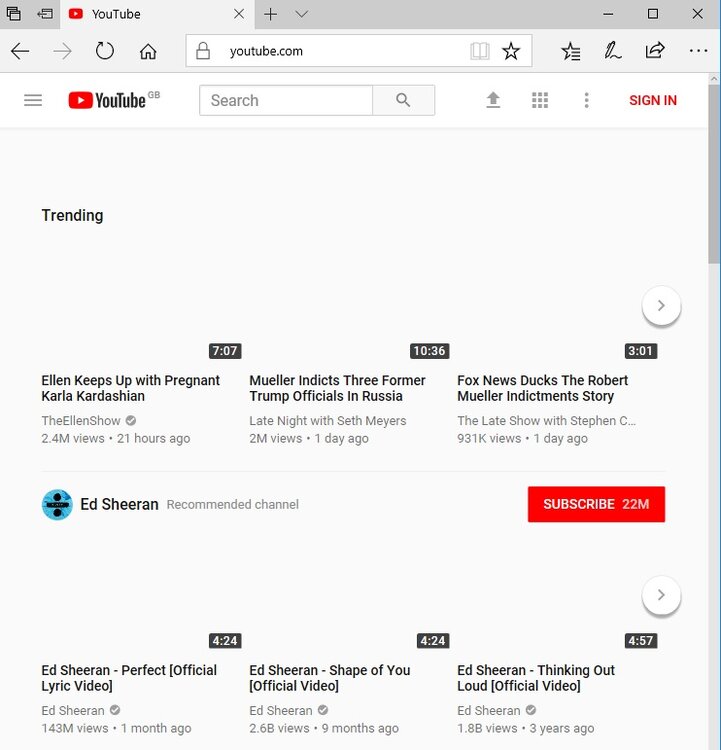Subscribe to Ed Sheeran channel
The width and height of the screenshot is (721, 750).
tap(596, 504)
